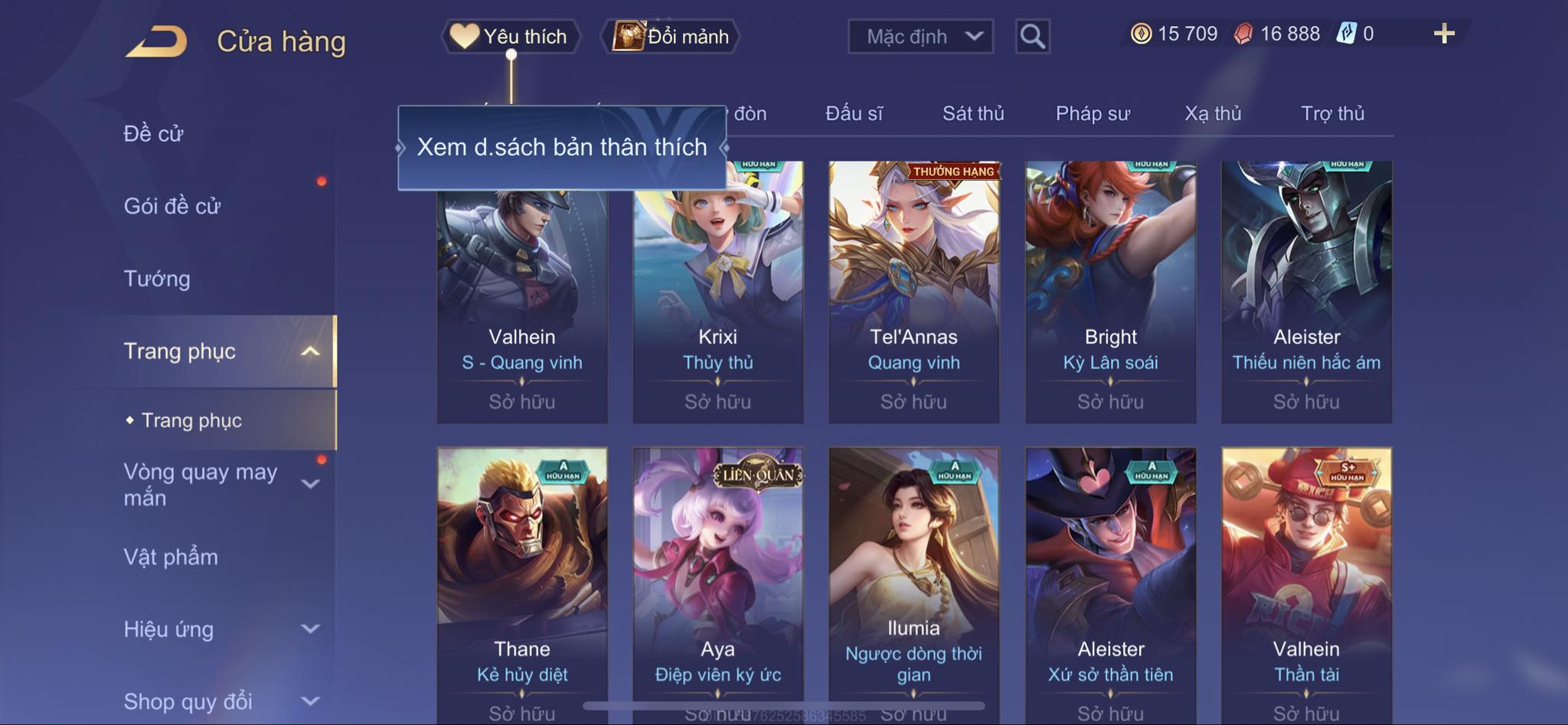
Task: Open Tướng in the sidebar
Action: pos(157,279)
